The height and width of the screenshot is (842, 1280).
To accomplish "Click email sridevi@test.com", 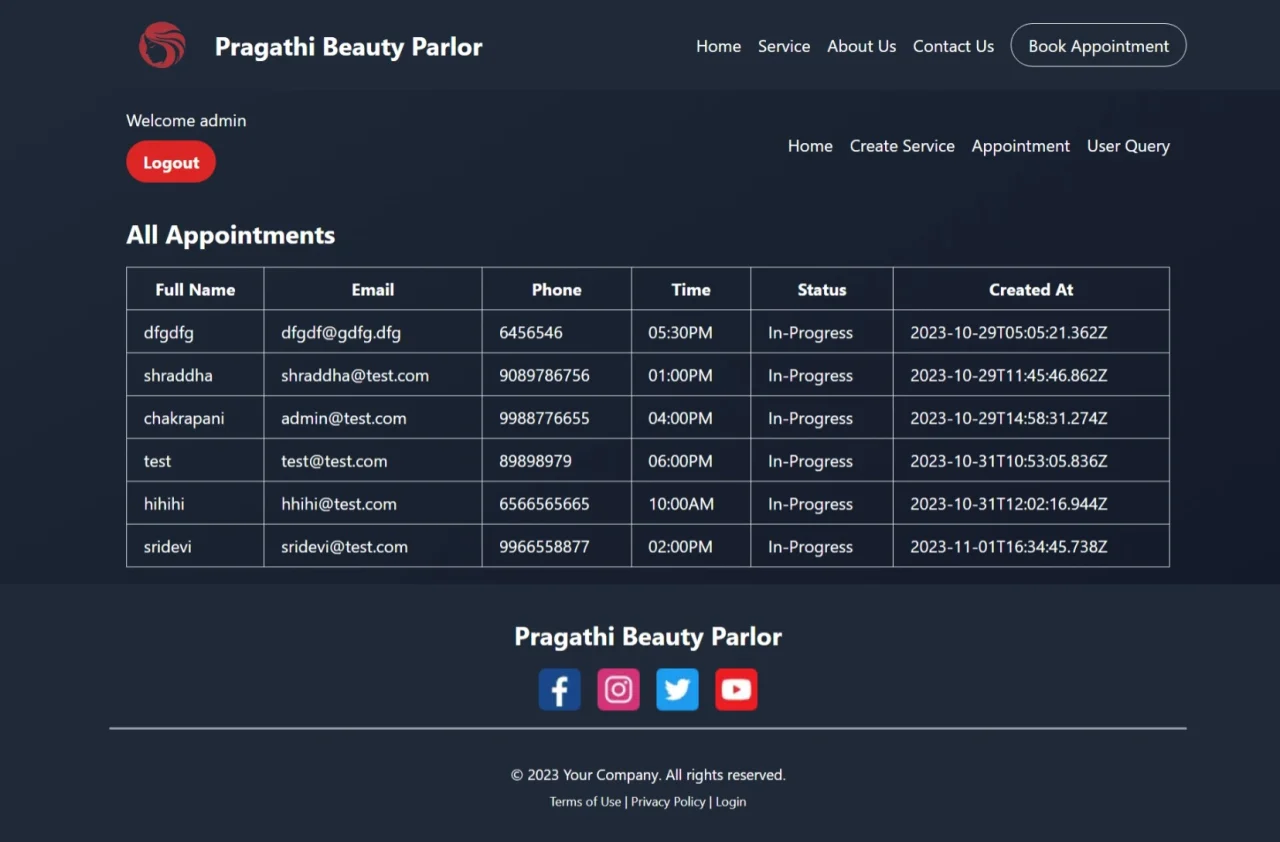I will tap(344, 547).
